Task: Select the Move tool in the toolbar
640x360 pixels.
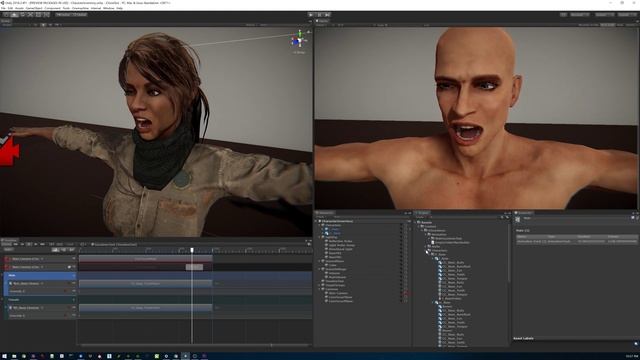Action: pyautogui.click(x=14, y=15)
